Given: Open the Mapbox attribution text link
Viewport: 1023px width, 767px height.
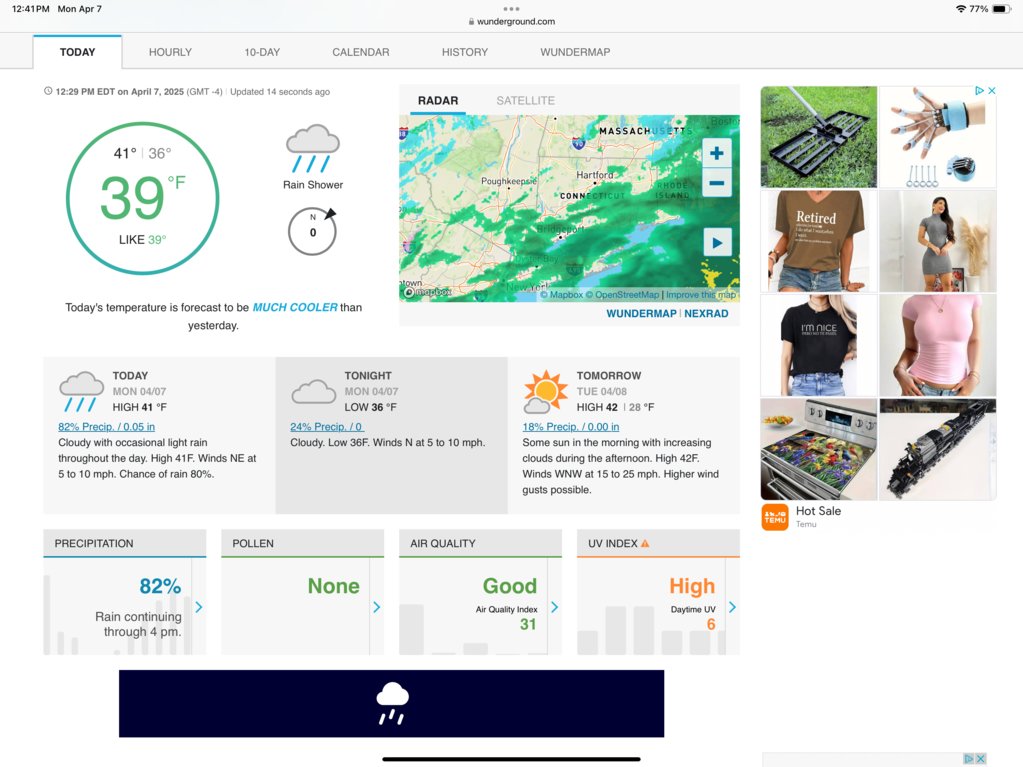Looking at the screenshot, I should (x=562, y=295).
